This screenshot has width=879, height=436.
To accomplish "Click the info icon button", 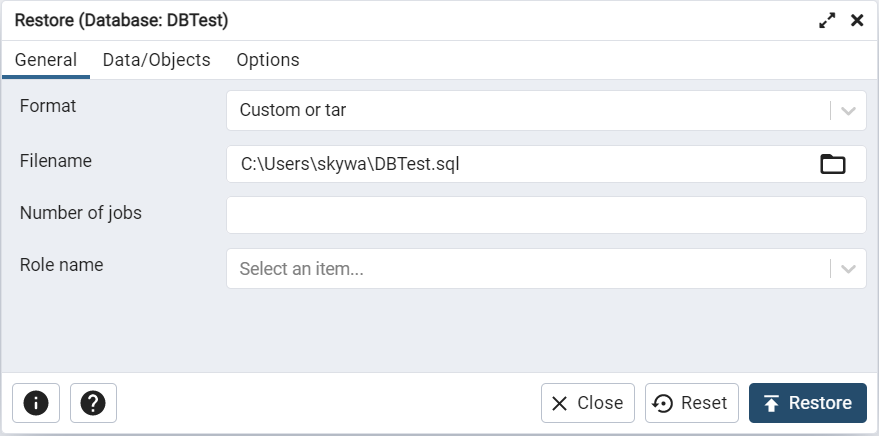I will tap(36, 403).
